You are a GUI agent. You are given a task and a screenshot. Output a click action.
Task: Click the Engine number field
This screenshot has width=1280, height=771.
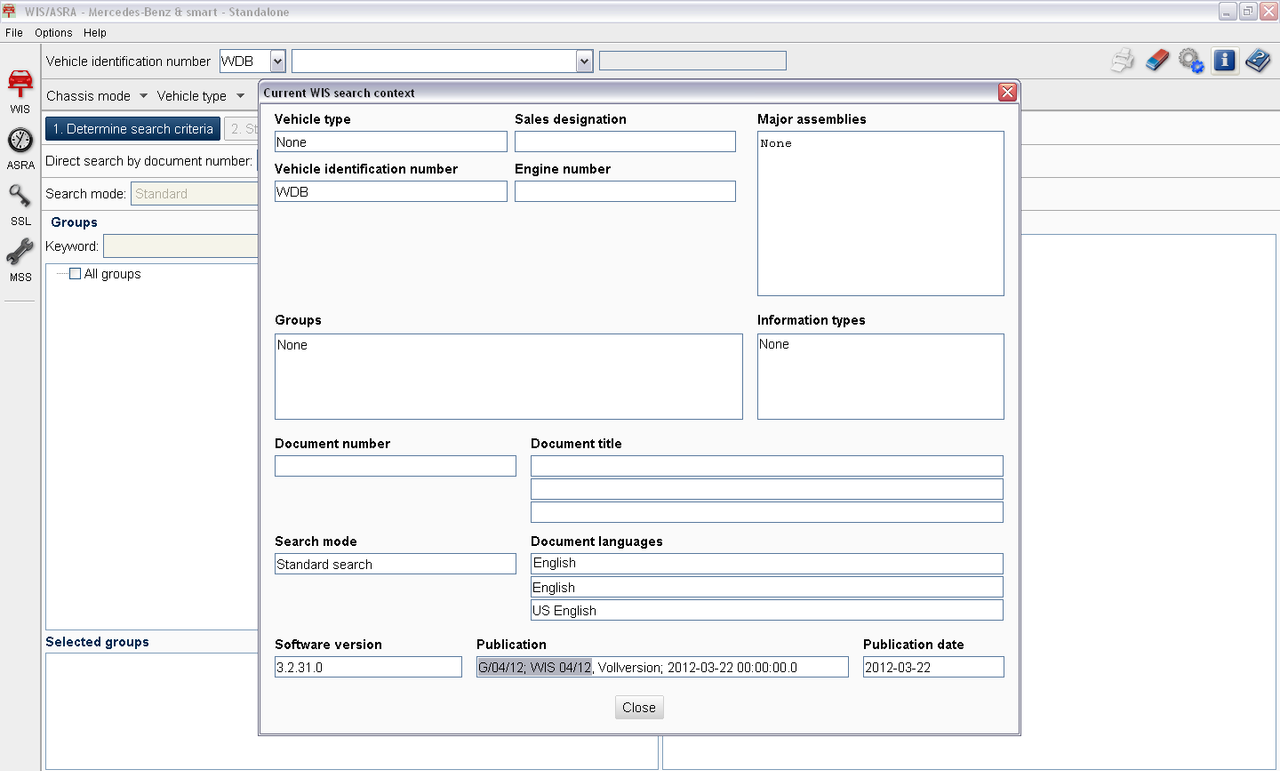(625, 191)
